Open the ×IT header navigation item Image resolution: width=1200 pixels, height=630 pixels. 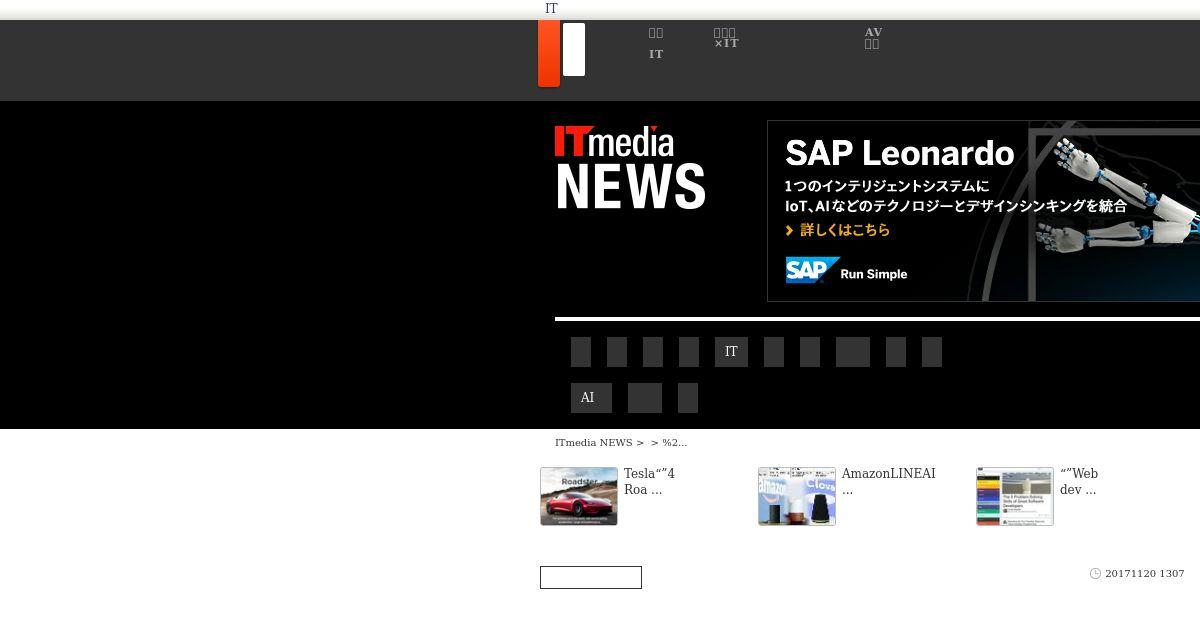point(726,38)
